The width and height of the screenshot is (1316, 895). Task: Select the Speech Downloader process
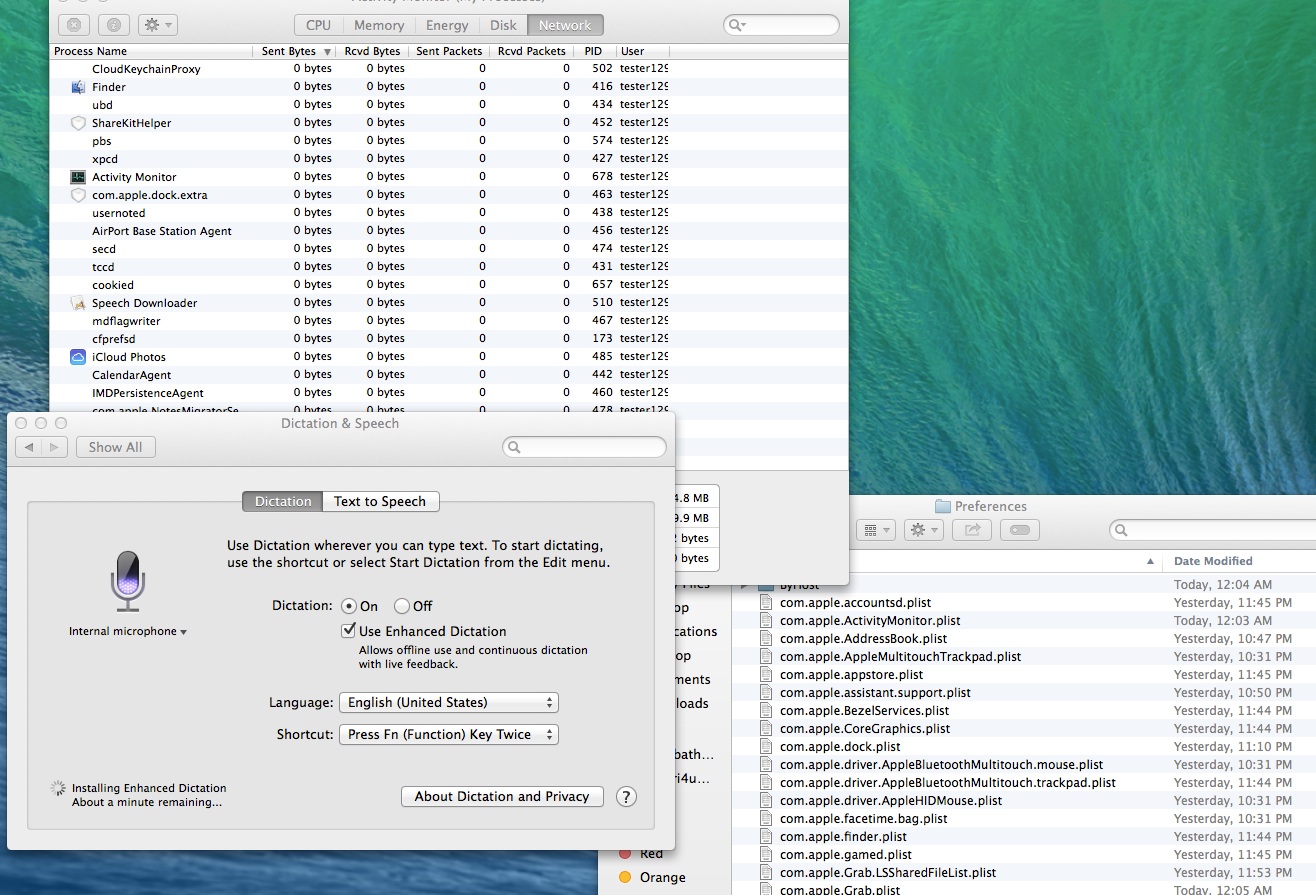point(144,303)
